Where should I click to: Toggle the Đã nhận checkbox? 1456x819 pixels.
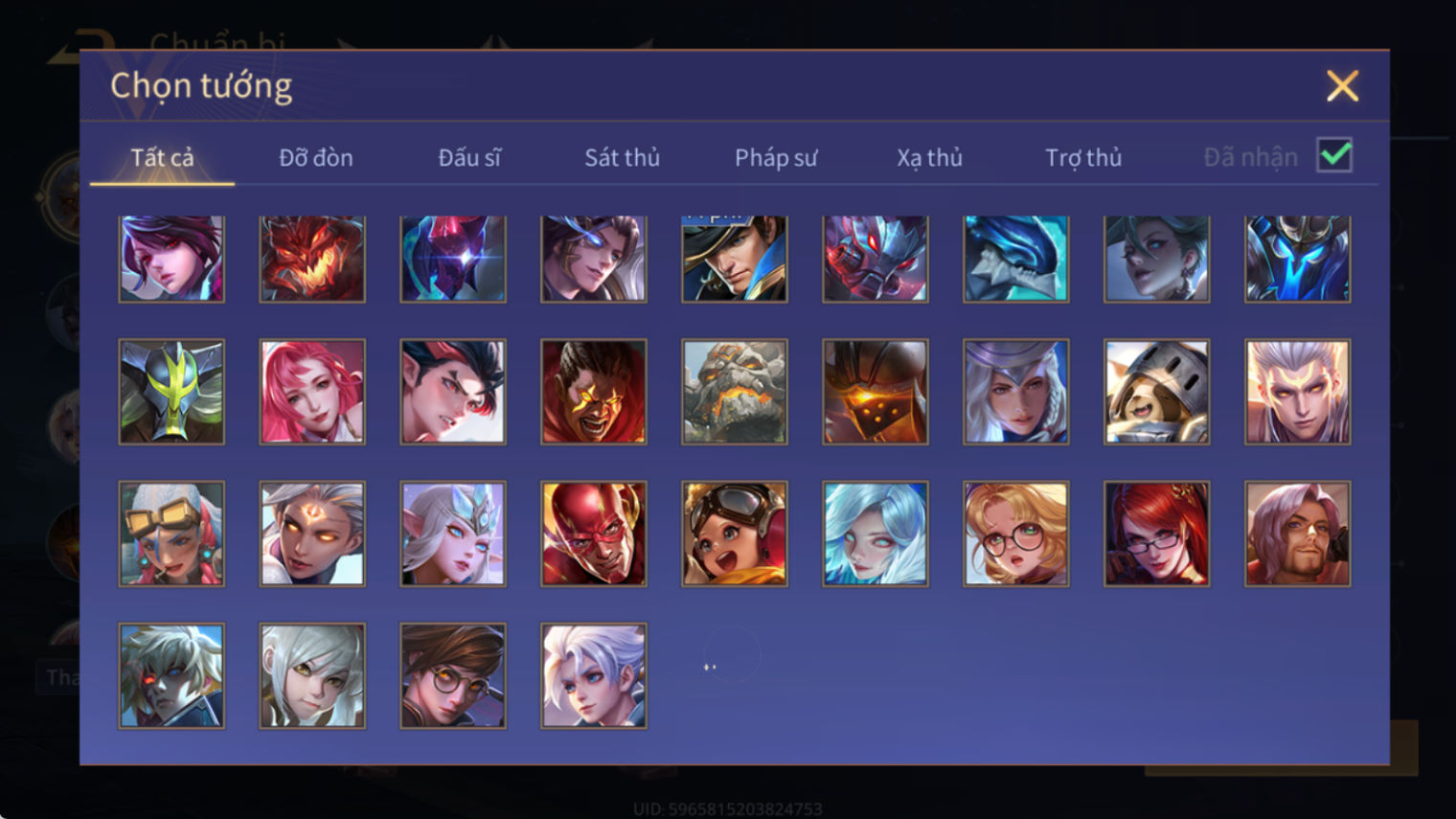(1334, 155)
